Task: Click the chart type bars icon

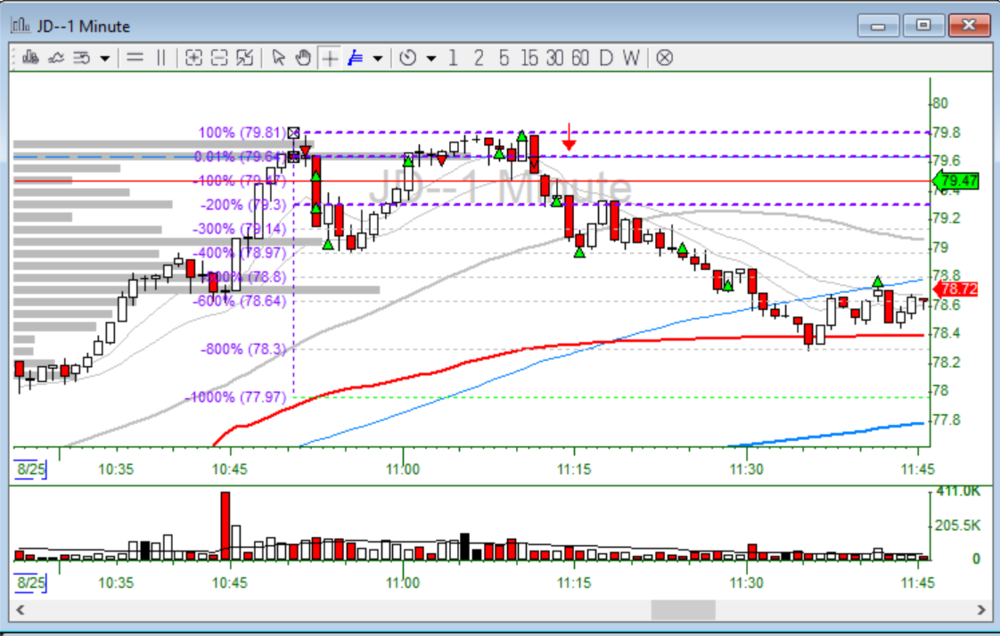Action: 30,58
